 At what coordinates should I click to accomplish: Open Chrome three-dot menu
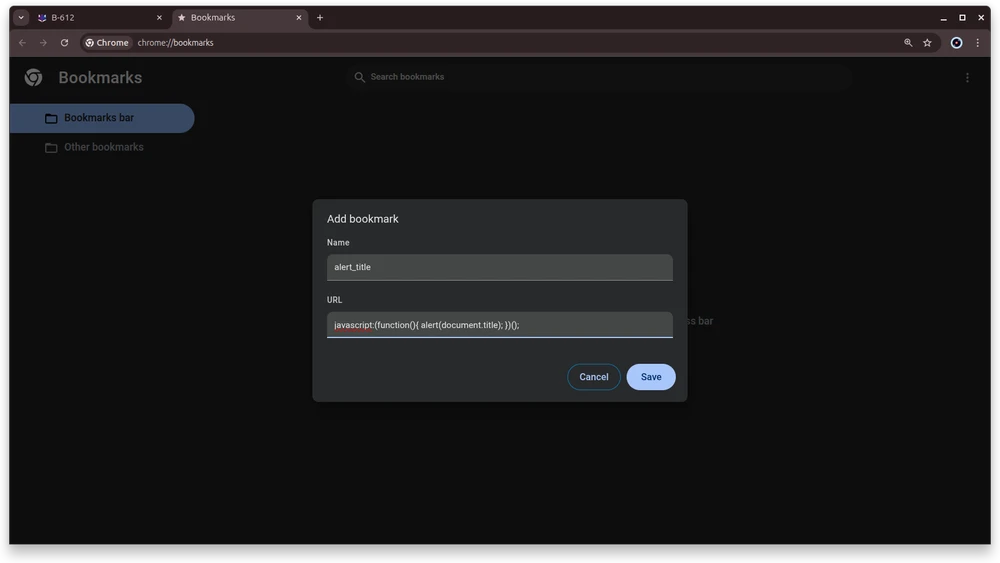click(x=977, y=43)
